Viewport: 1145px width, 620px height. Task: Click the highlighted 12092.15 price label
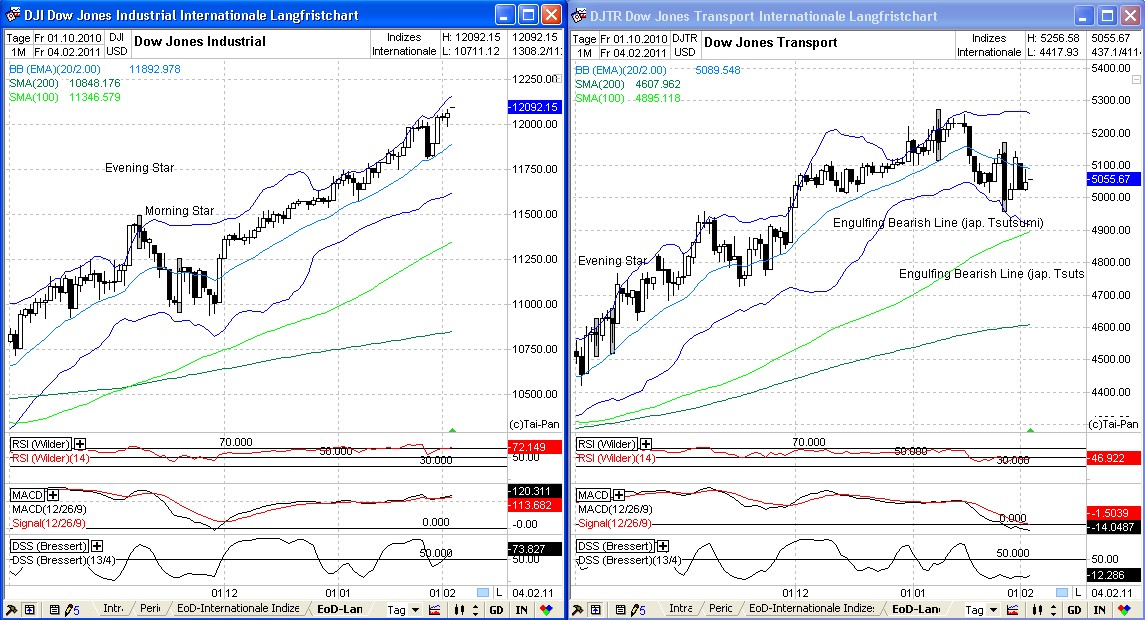click(532, 105)
